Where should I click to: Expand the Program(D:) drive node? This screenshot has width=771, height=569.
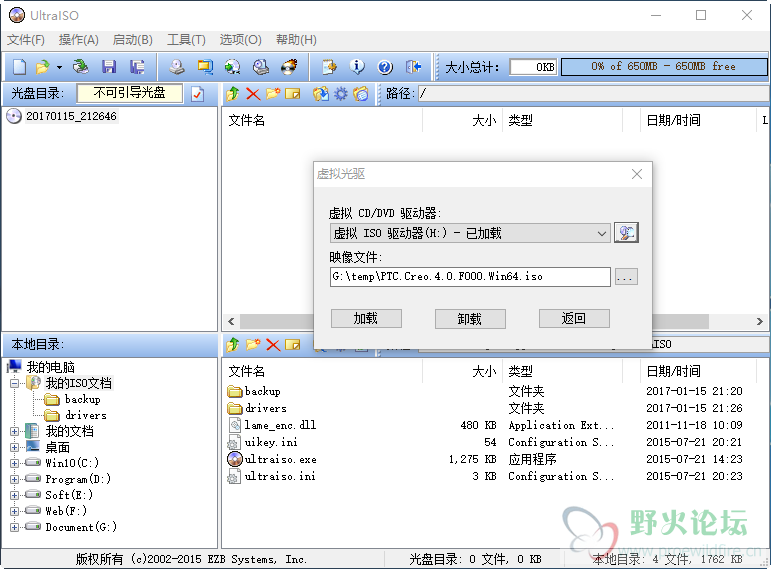(x=15, y=479)
